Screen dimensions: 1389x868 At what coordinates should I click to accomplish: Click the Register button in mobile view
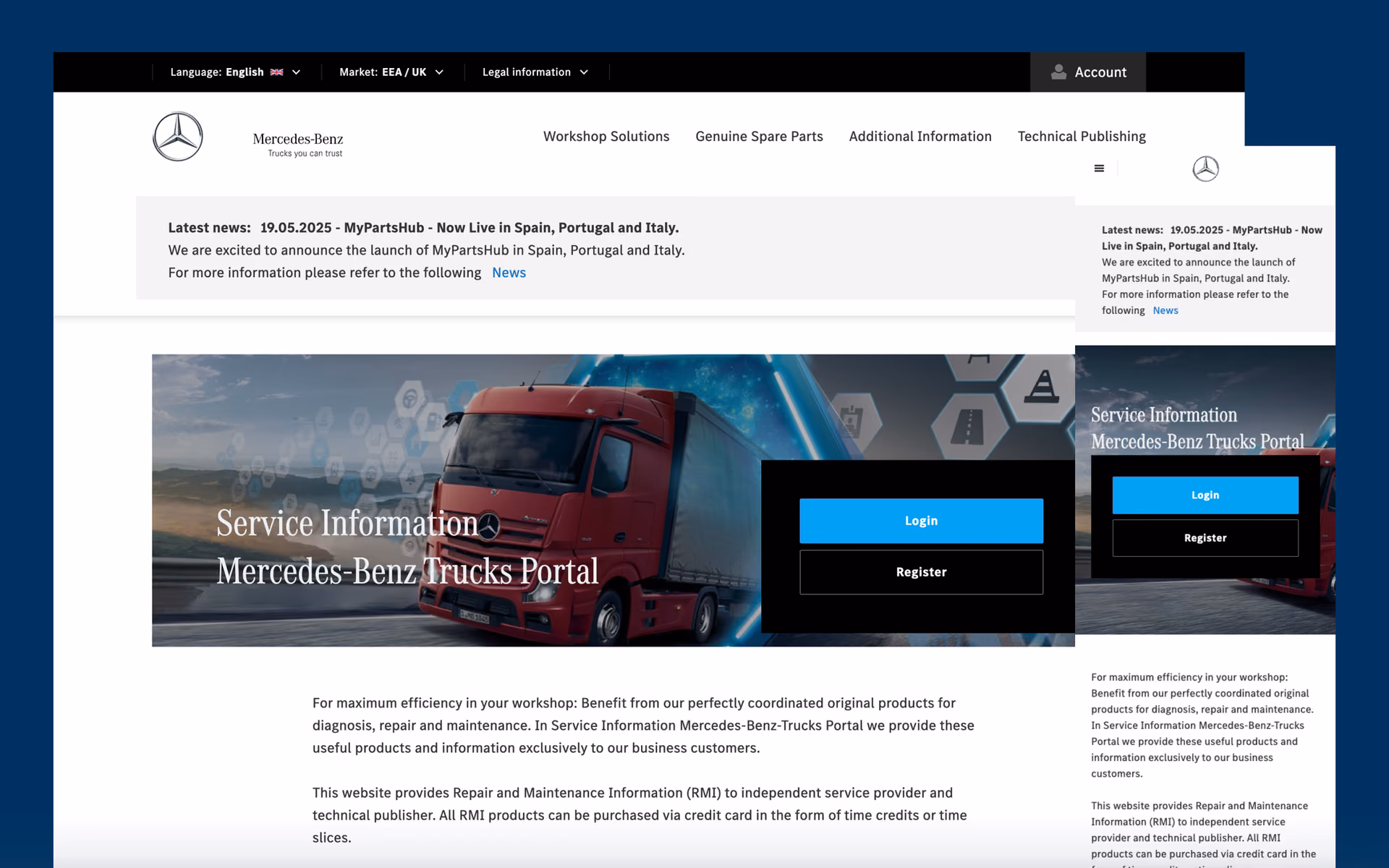[x=1205, y=538]
